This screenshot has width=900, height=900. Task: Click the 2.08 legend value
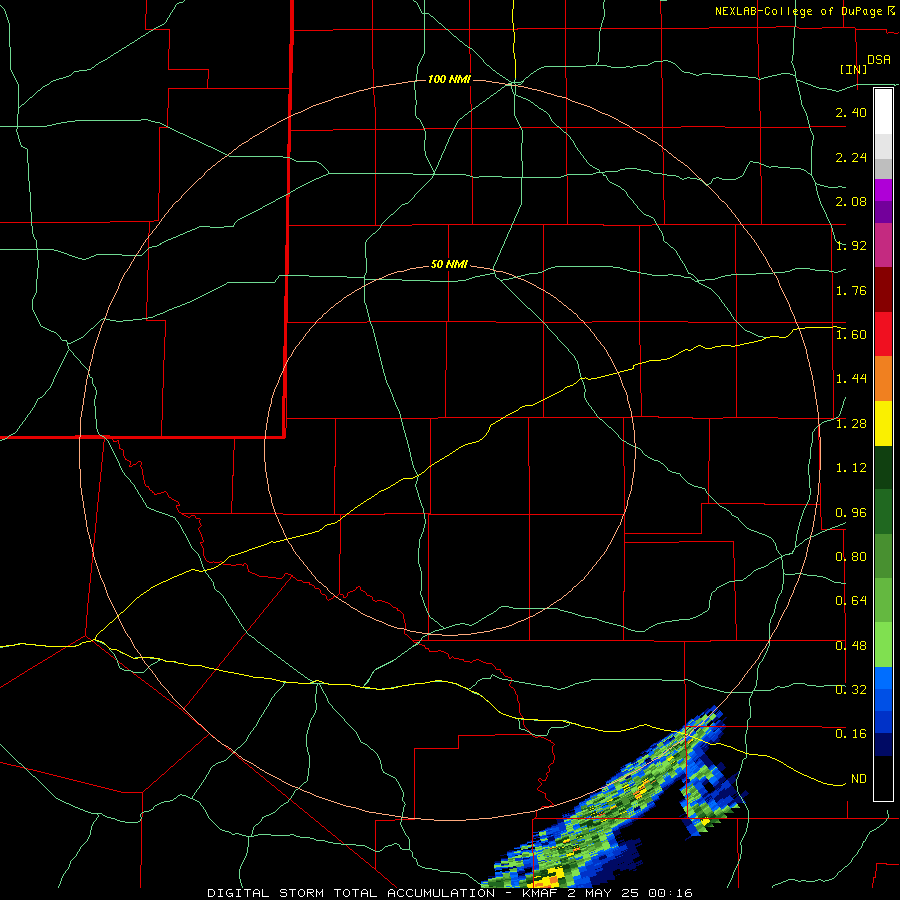[851, 201]
